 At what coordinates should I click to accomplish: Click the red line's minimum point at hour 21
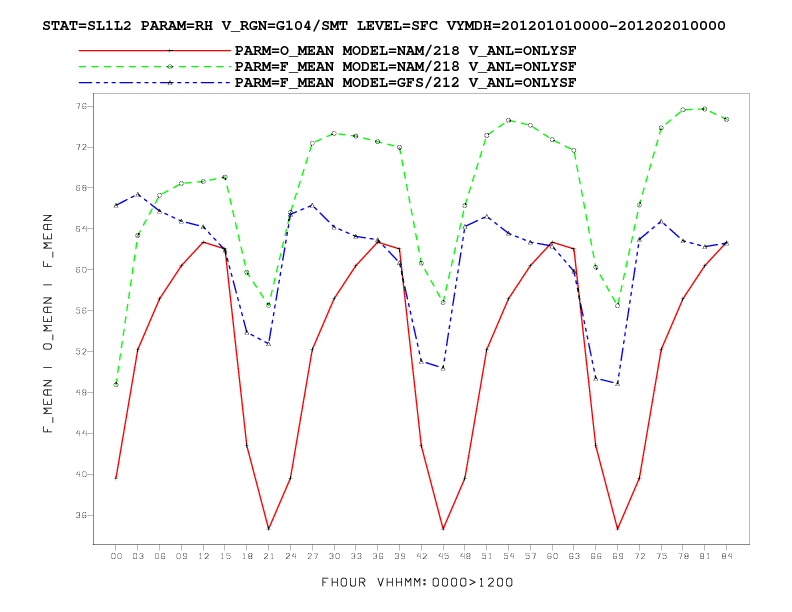point(269,529)
